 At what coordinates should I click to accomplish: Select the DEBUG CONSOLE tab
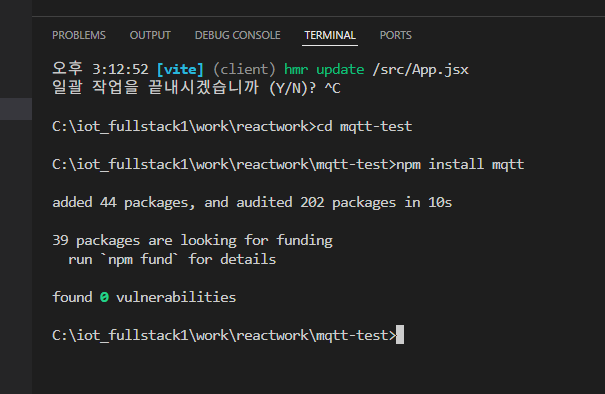tap(238, 35)
